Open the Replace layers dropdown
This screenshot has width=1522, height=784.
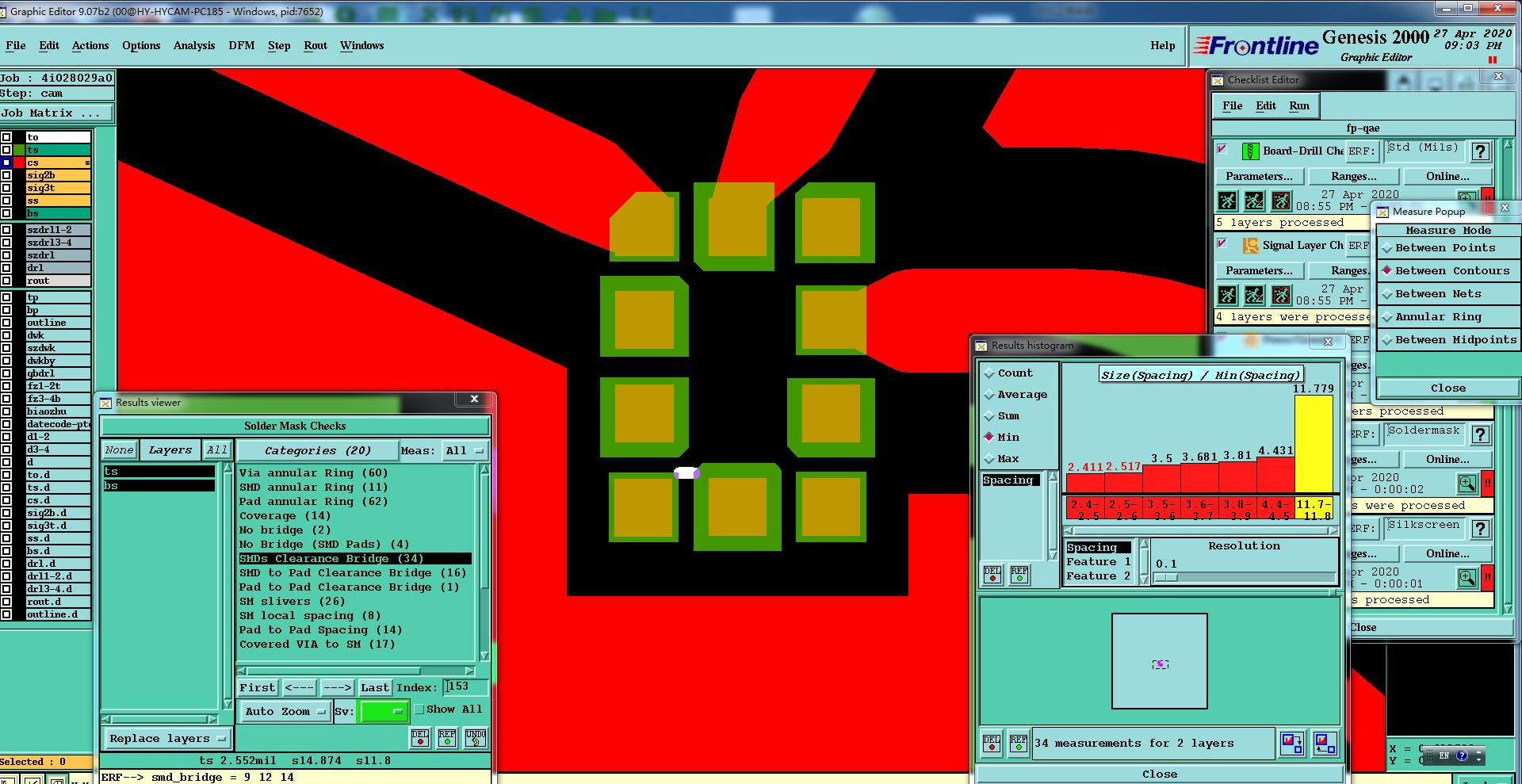[x=167, y=738]
